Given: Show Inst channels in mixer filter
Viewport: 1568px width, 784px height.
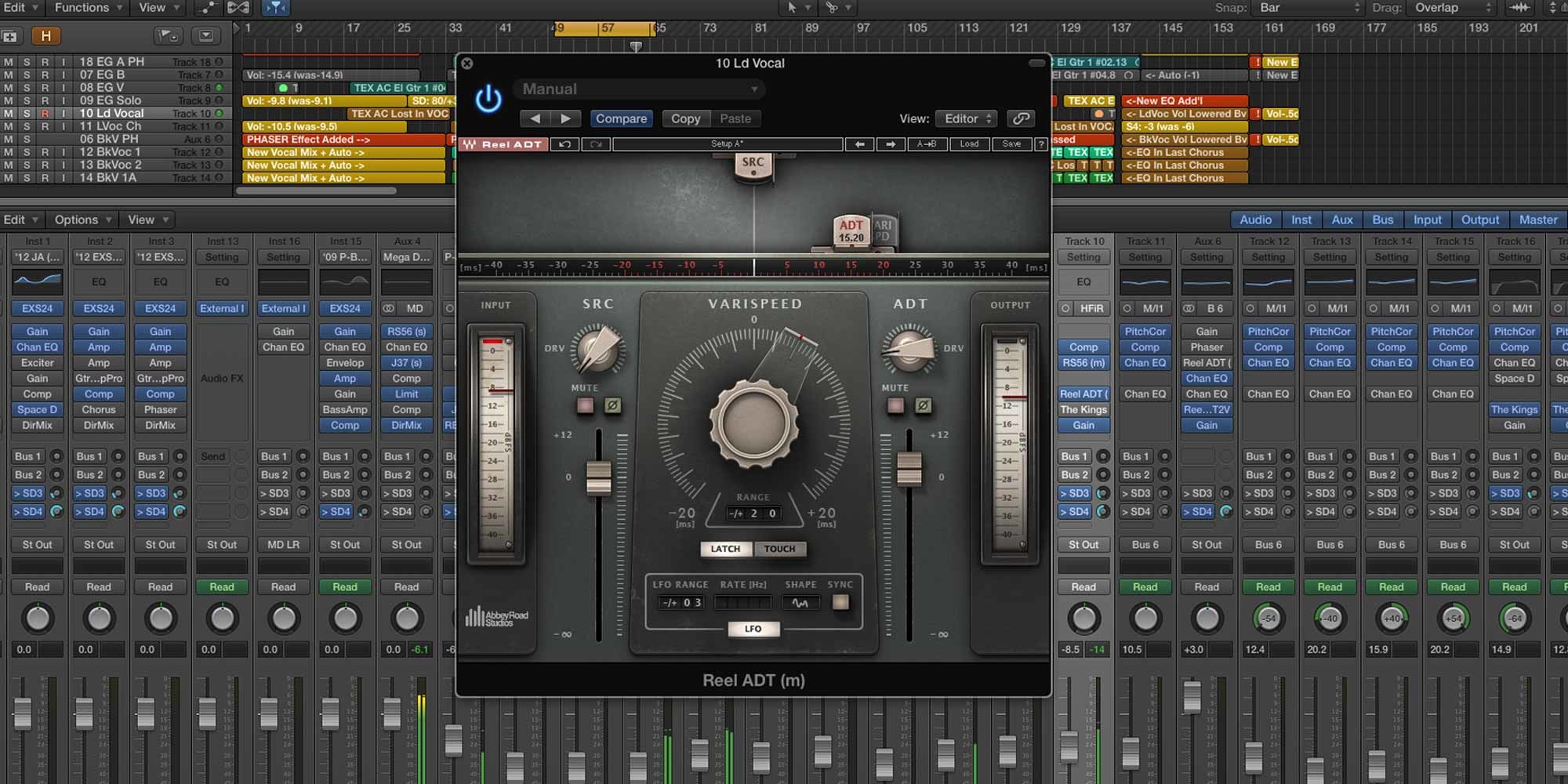Looking at the screenshot, I should tap(1301, 220).
